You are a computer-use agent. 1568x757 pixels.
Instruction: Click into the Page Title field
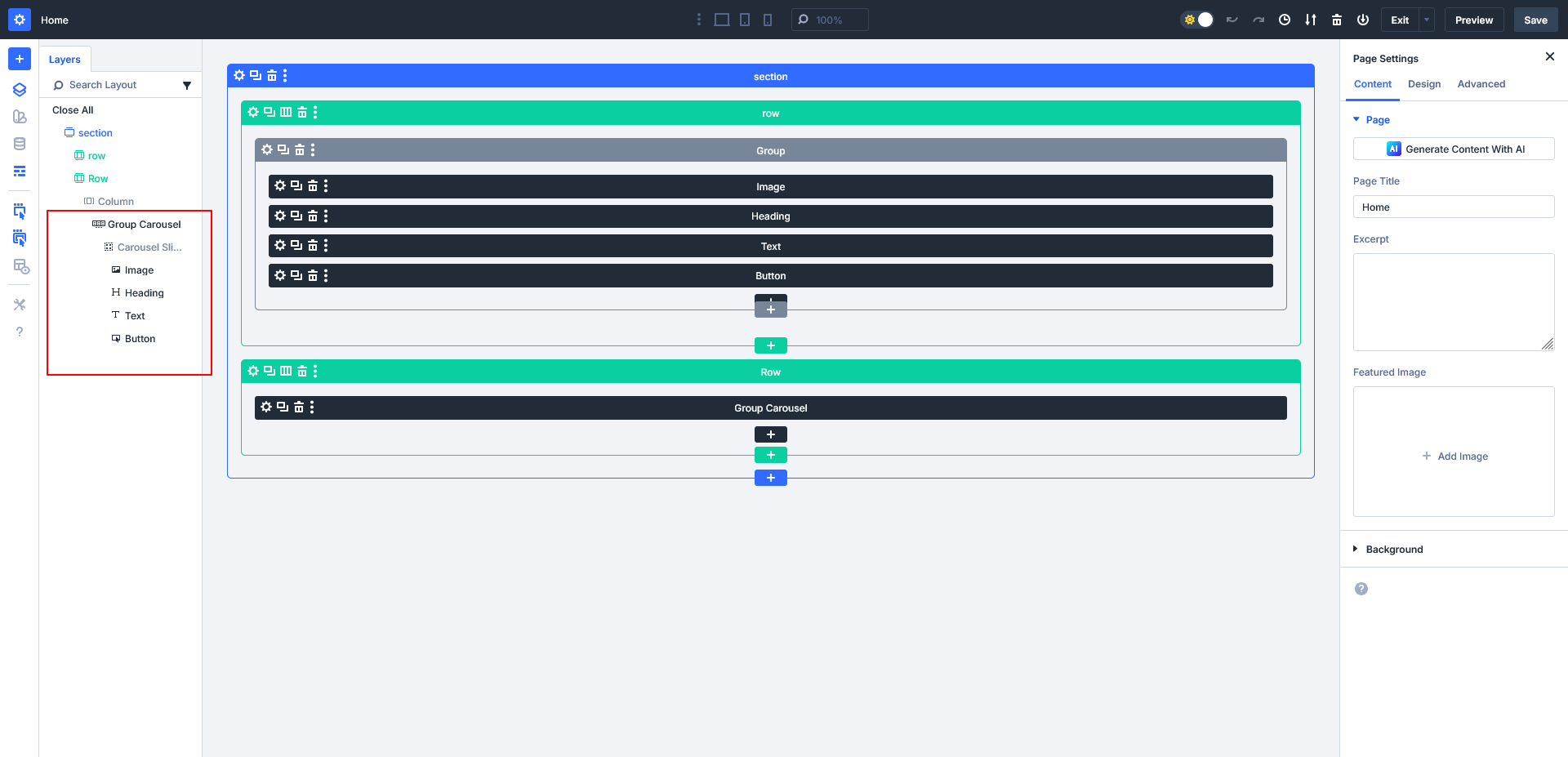[1454, 207]
